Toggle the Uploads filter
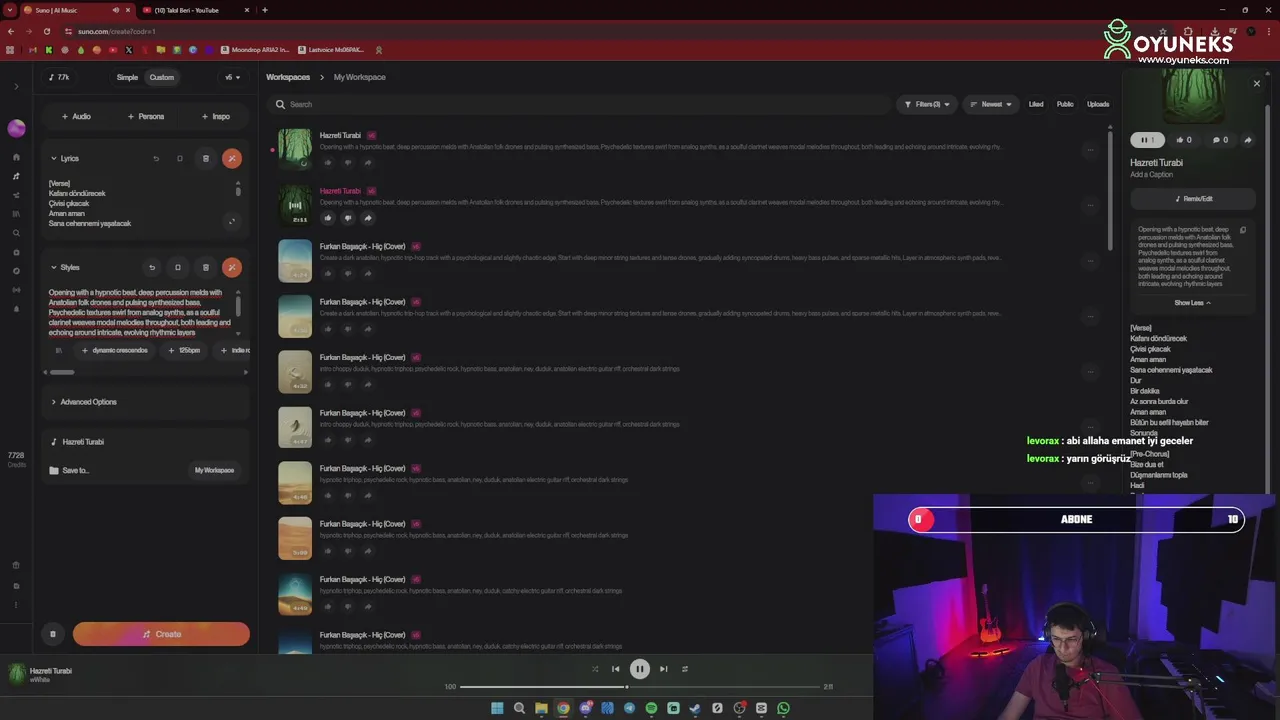Screen dimensions: 1280x720 (x=1098, y=104)
